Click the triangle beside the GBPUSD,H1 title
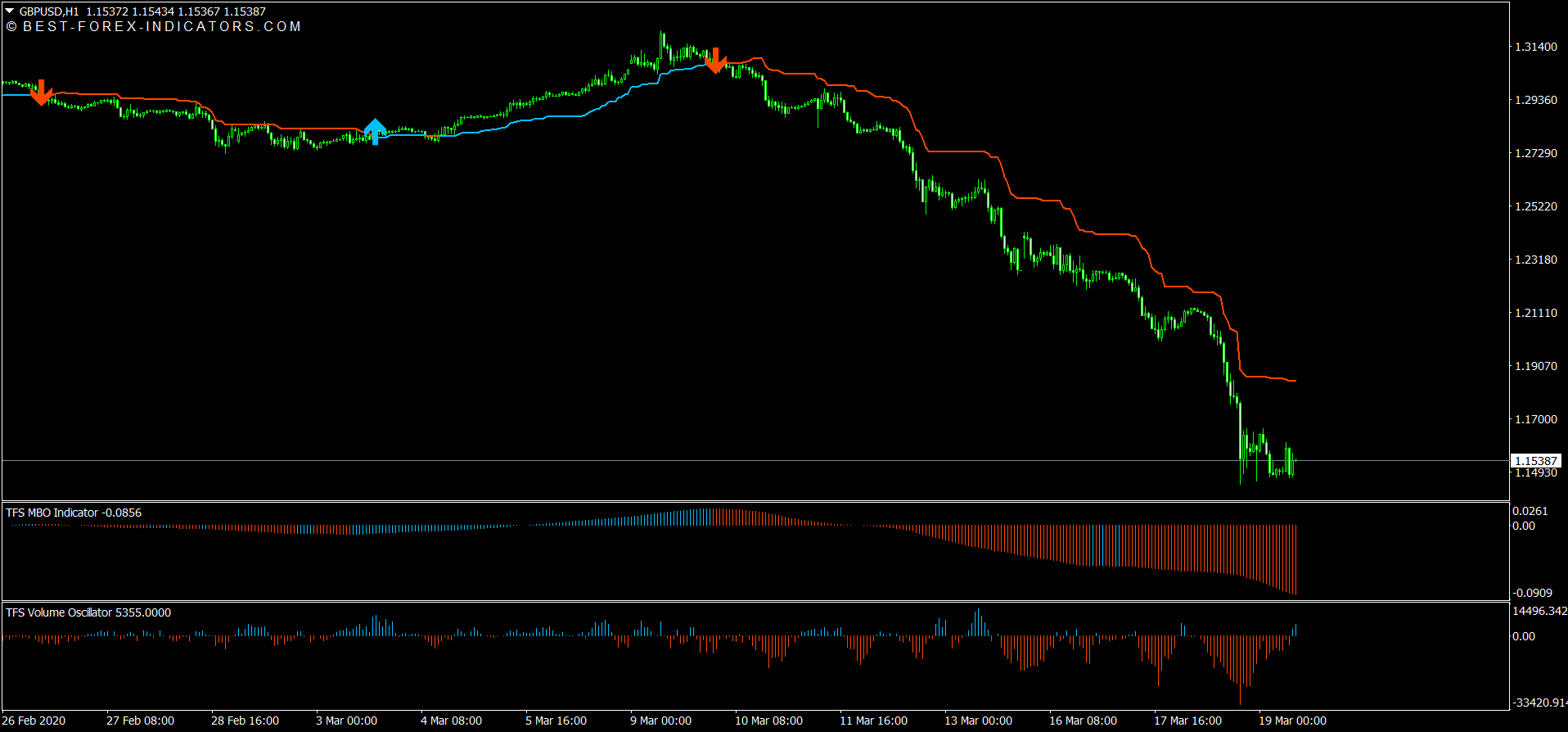This screenshot has width=1568, height=732. point(10,11)
